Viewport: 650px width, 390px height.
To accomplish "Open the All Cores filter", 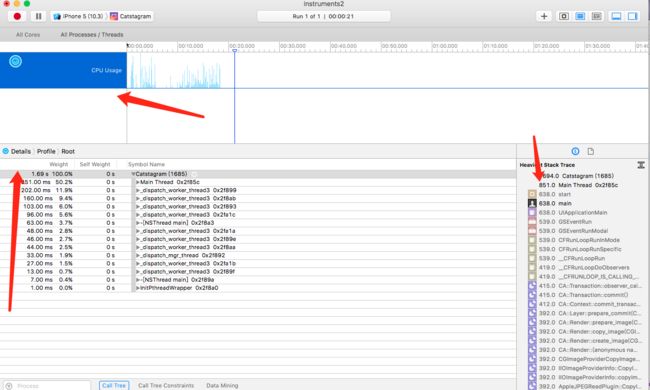I will tap(28, 34).
